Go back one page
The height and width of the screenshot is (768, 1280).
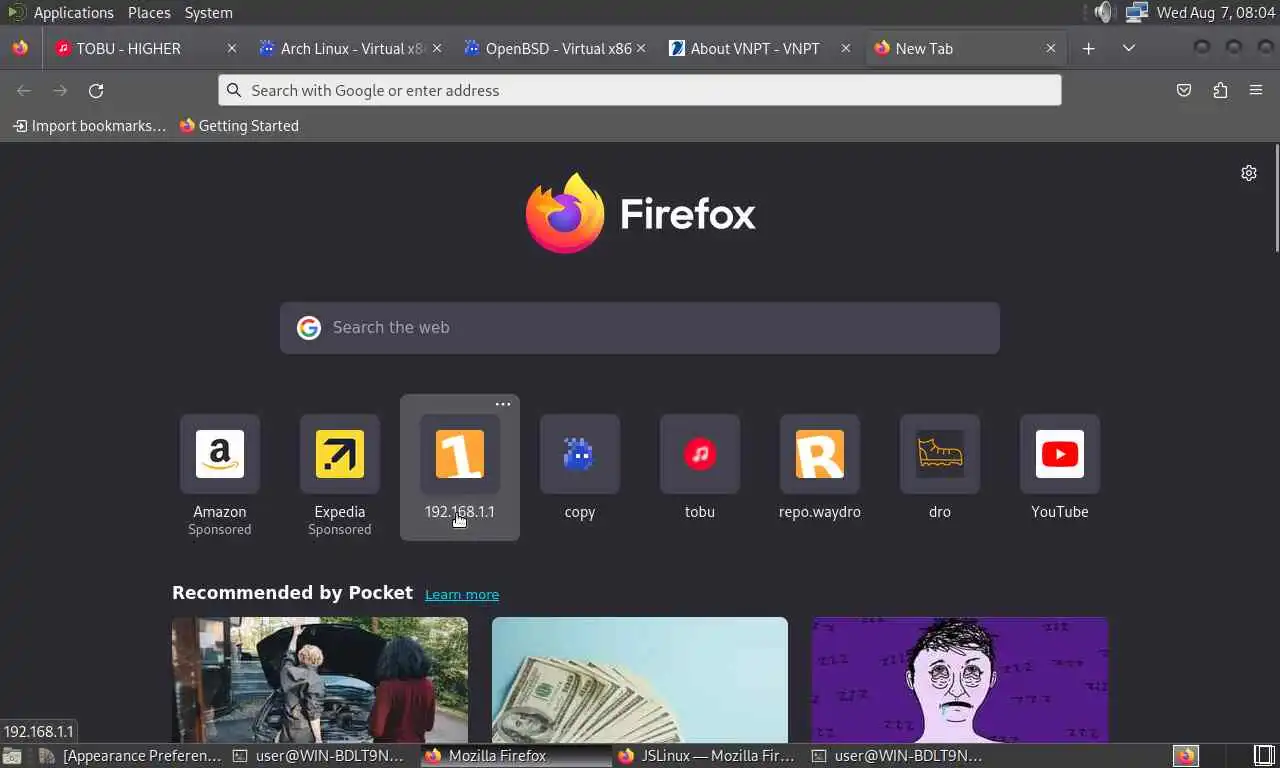24,90
